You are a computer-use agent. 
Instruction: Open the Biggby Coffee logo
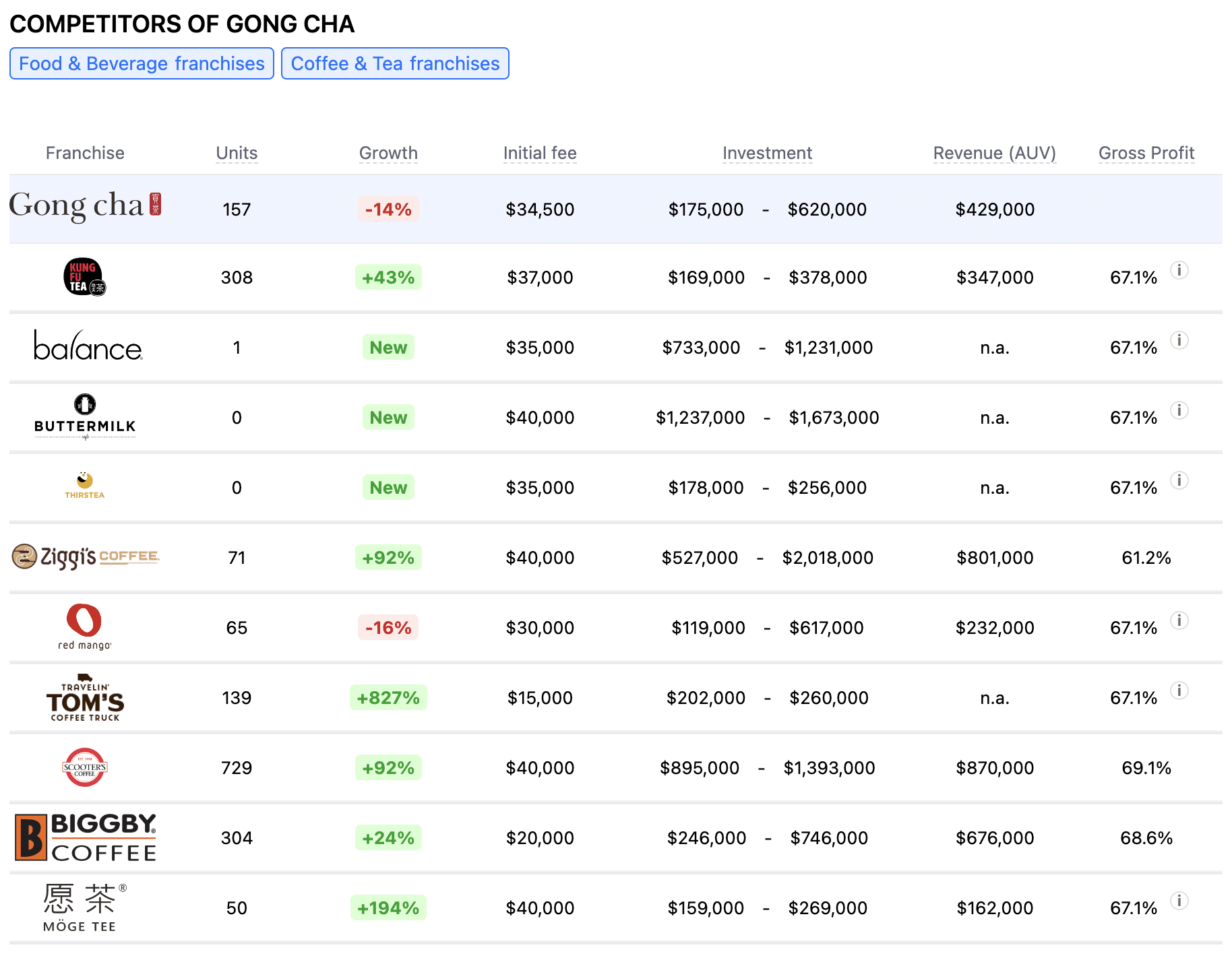click(86, 837)
